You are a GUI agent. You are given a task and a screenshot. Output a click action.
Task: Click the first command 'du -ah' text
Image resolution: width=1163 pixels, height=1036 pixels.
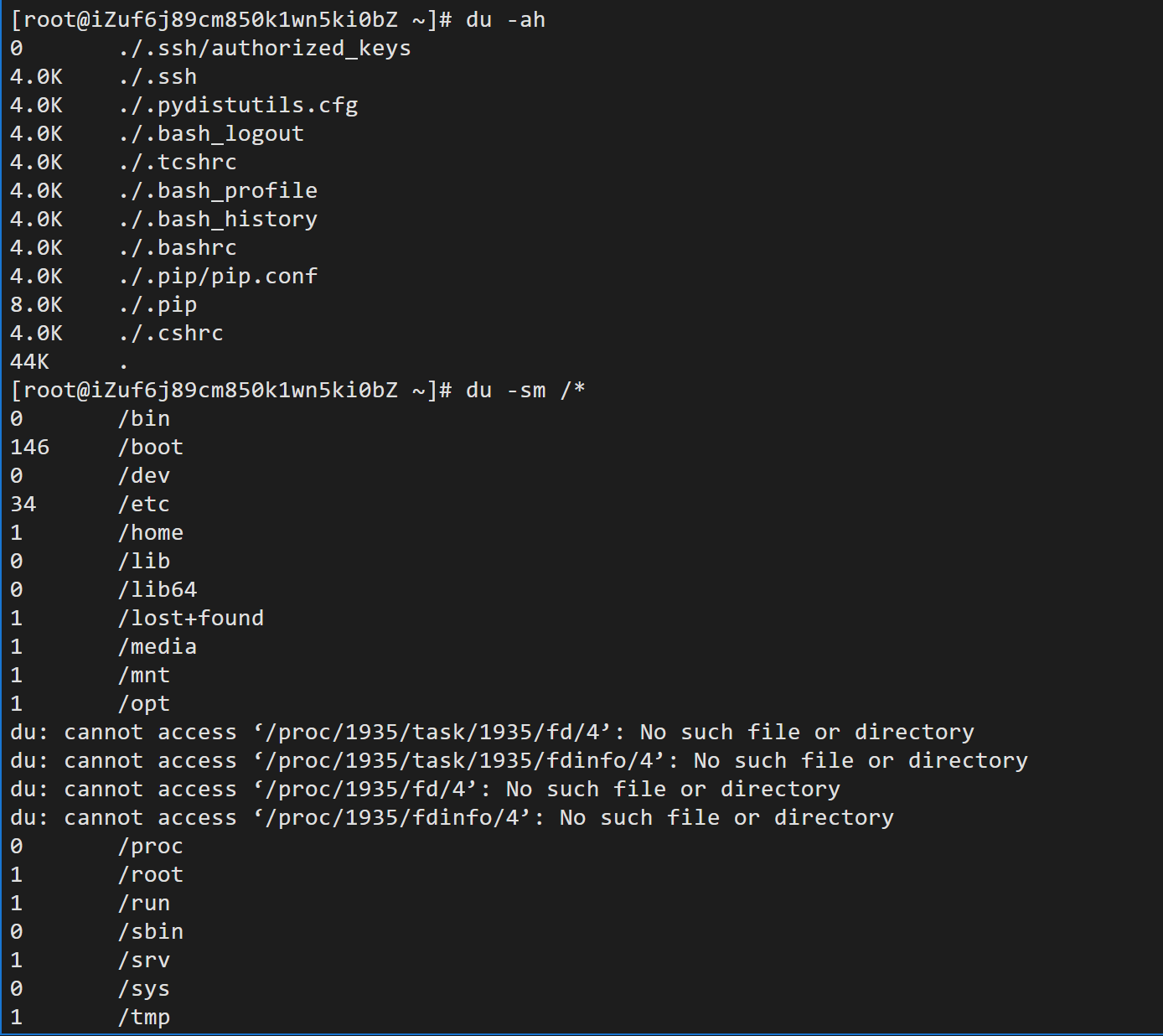pos(505,20)
